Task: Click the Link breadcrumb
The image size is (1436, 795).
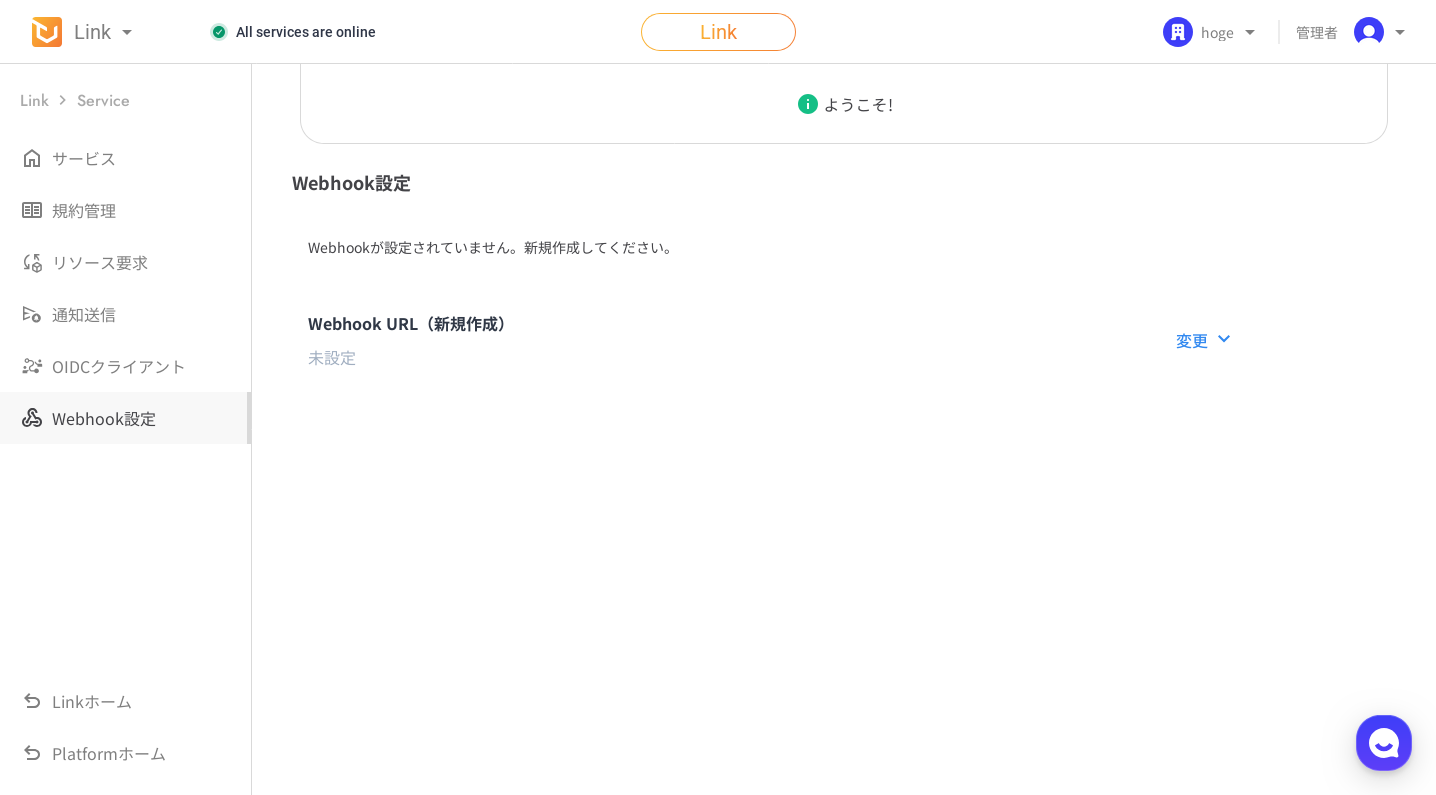Action: pyautogui.click(x=34, y=100)
